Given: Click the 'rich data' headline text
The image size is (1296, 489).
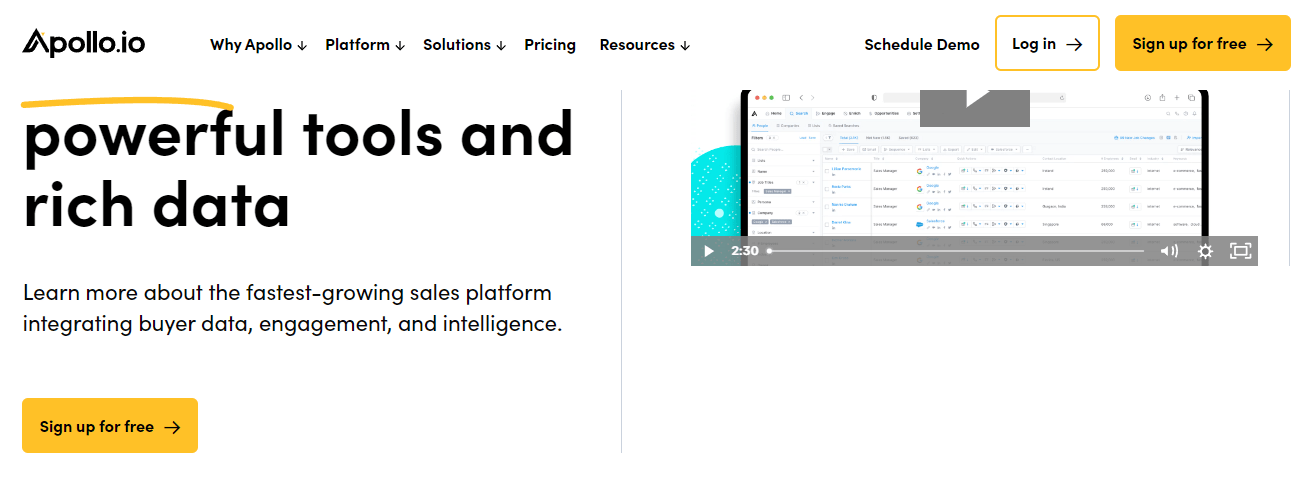Looking at the screenshot, I should (156, 205).
